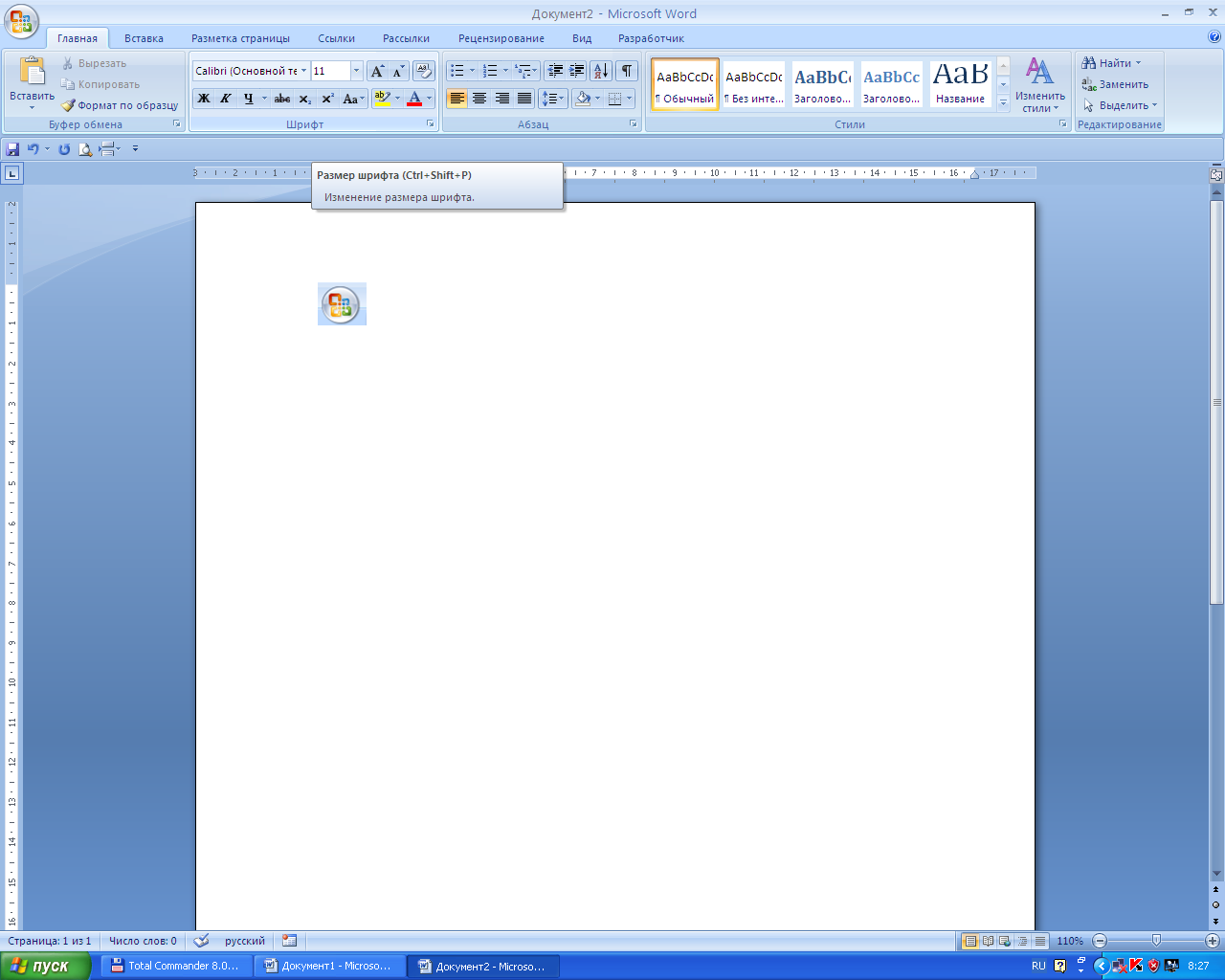Click the tab stop selector at ruler corner

(11, 173)
